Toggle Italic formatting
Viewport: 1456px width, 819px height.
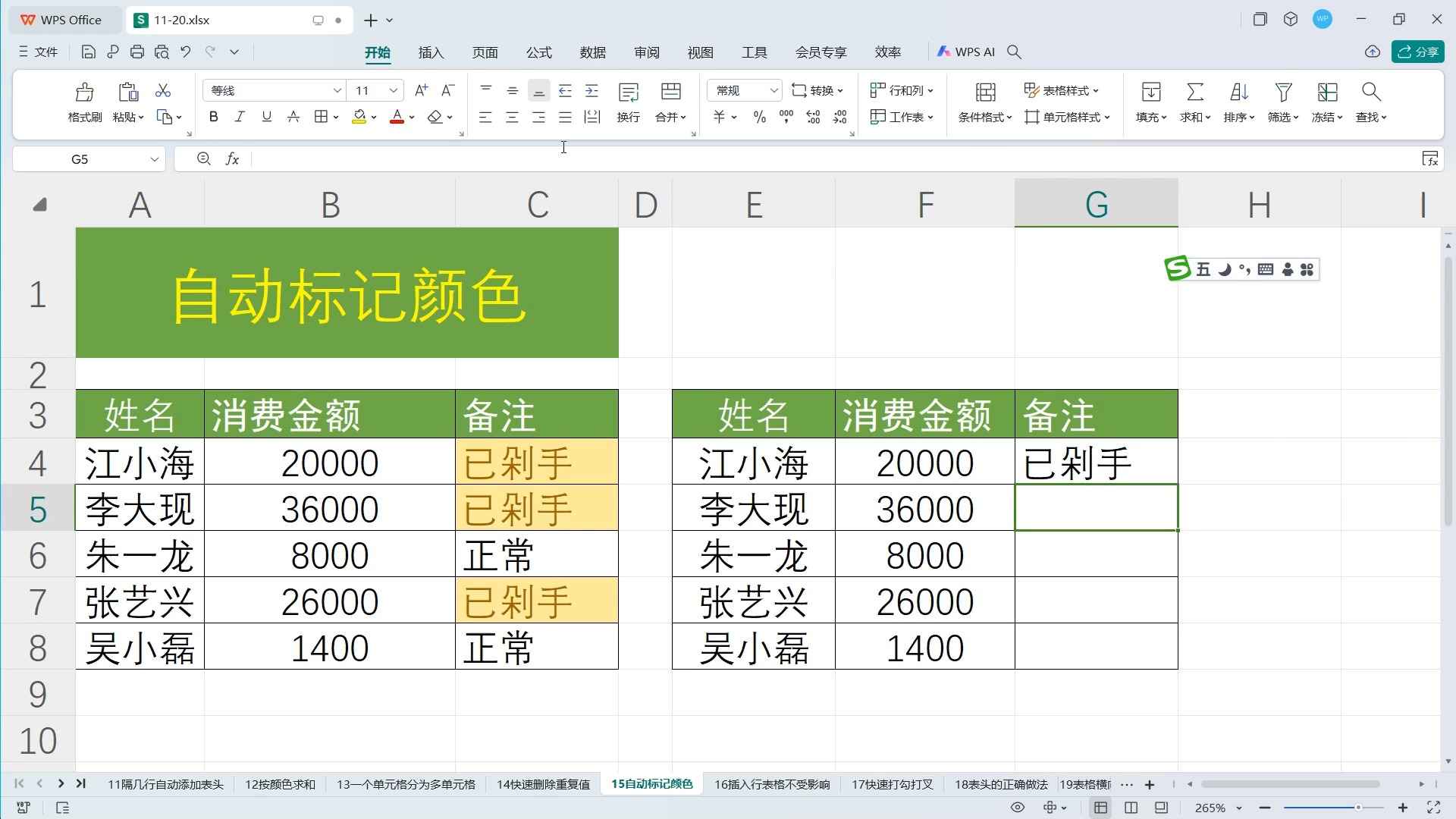[x=240, y=117]
